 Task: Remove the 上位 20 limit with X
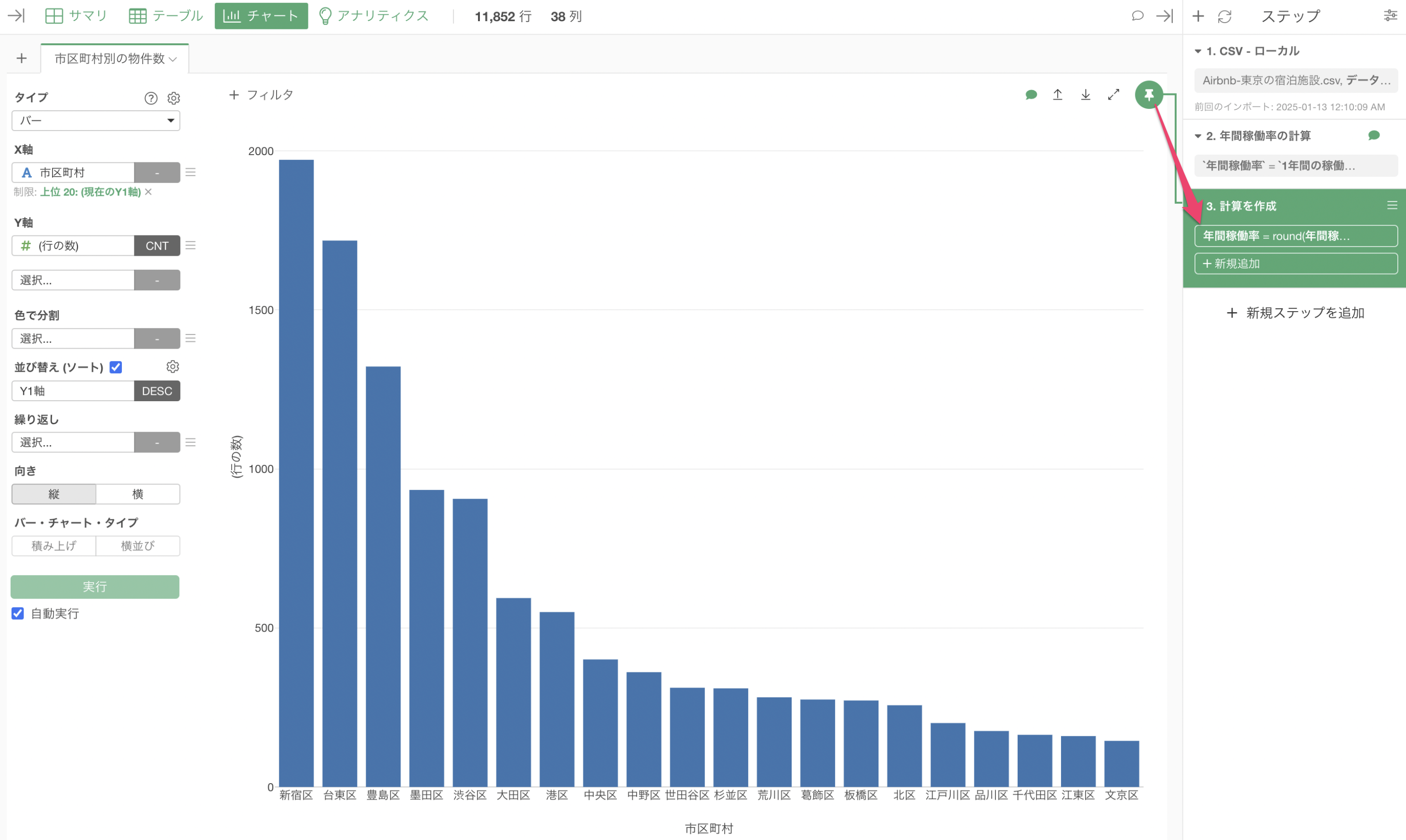[x=148, y=192]
